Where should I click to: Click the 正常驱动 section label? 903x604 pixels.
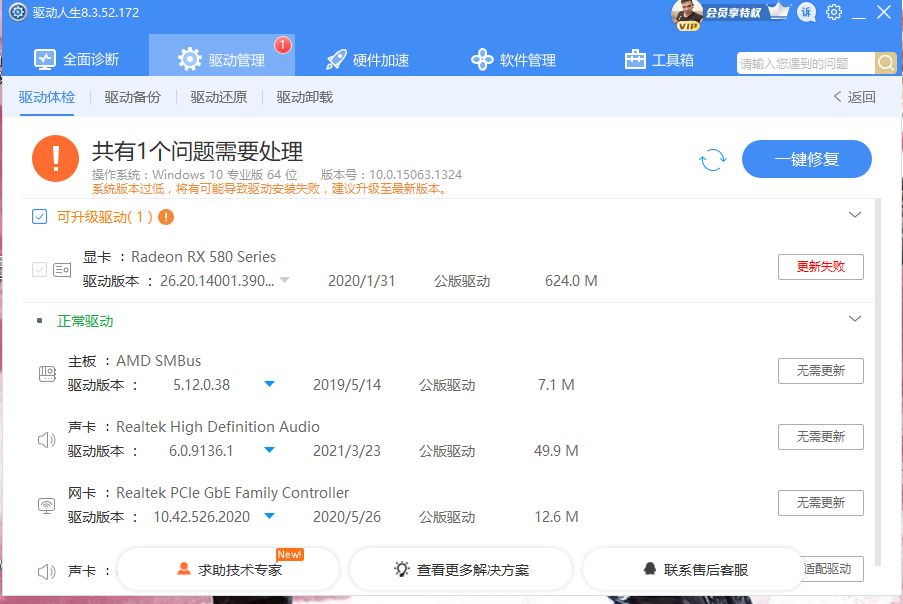[x=85, y=321]
